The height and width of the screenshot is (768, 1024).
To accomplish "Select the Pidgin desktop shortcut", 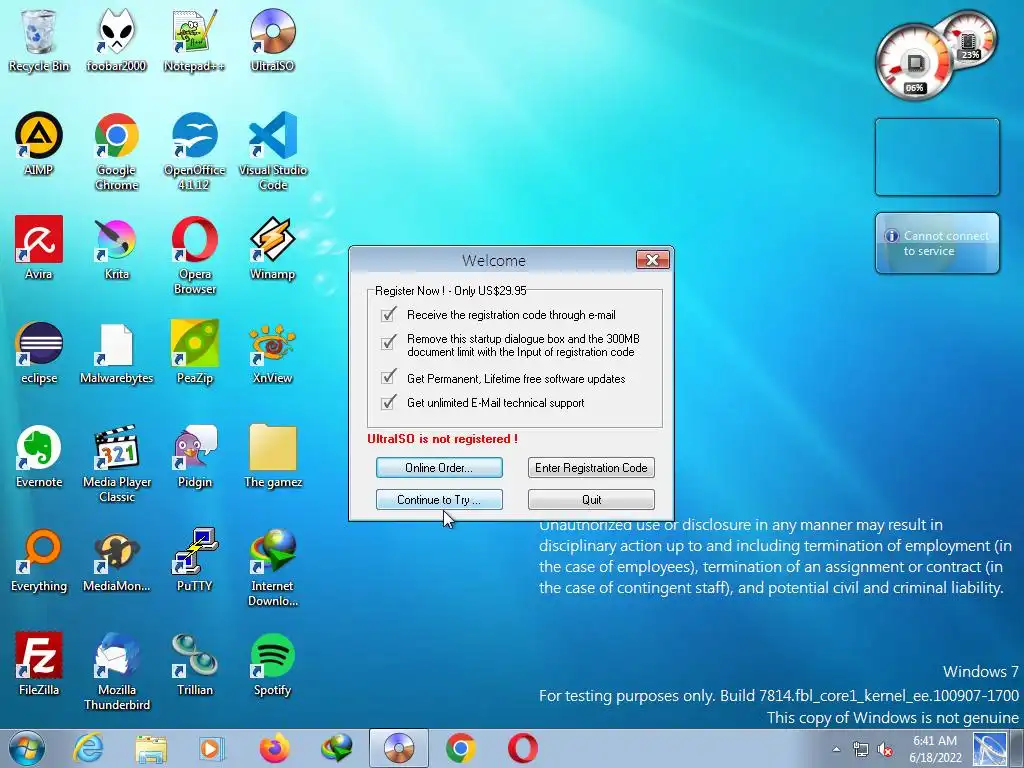I will pyautogui.click(x=194, y=456).
